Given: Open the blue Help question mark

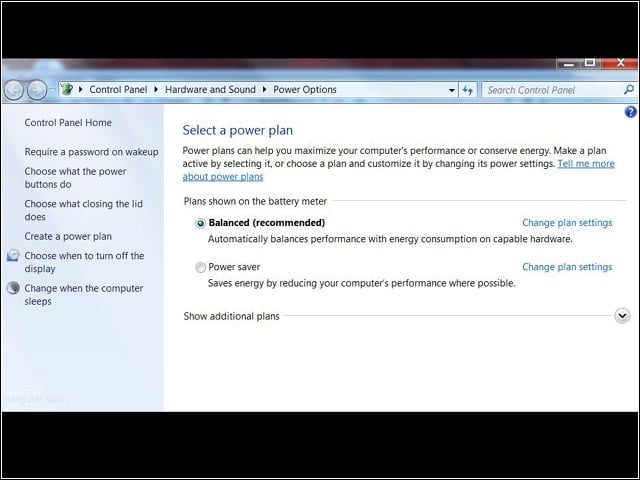Looking at the screenshot, I should pyautogui.click(x=631, y=112).
